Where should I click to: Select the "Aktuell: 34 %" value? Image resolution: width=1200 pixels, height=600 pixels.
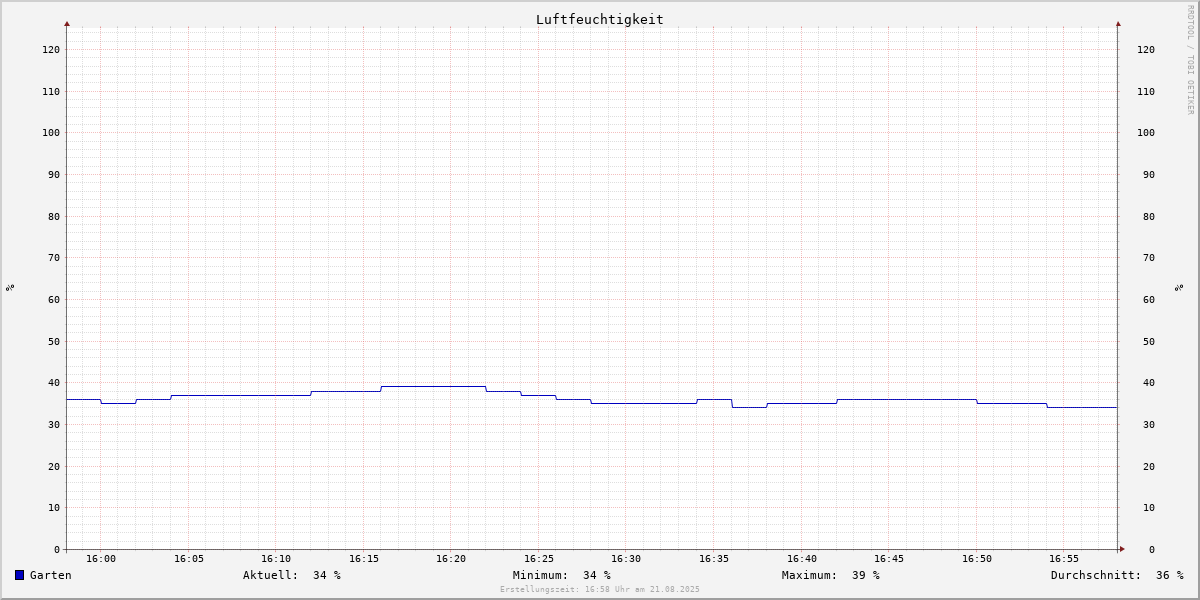coord(292,575)
